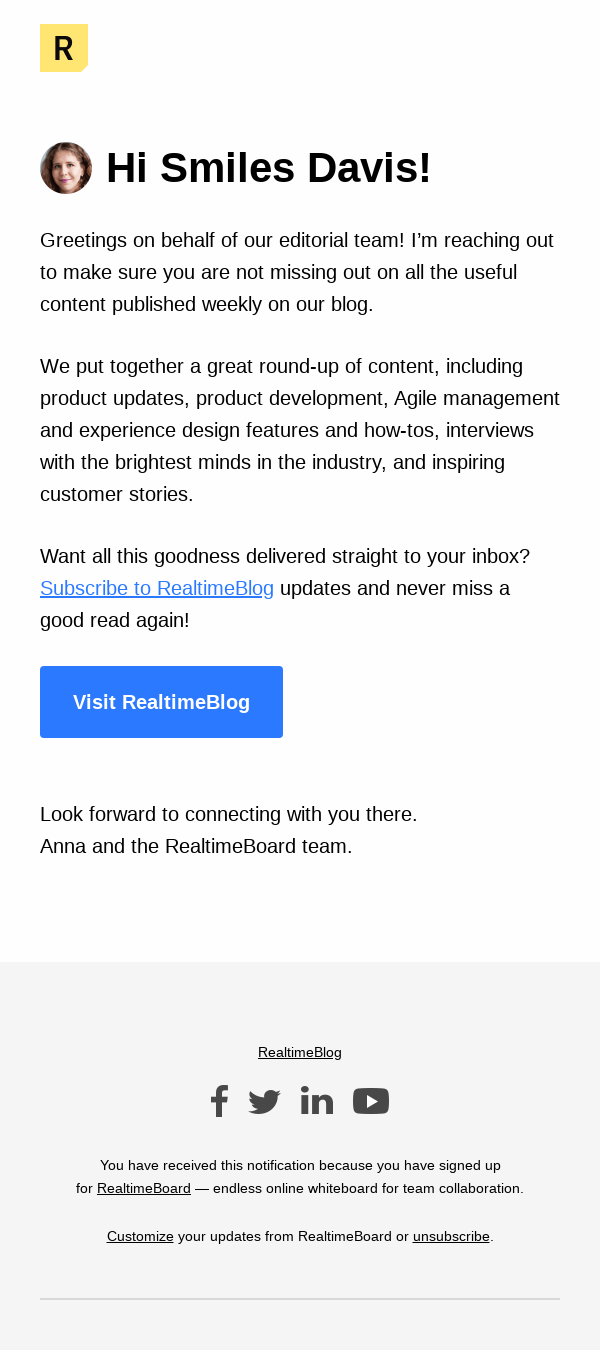Click the Greetings editorial team paragraph

point(297,272)
